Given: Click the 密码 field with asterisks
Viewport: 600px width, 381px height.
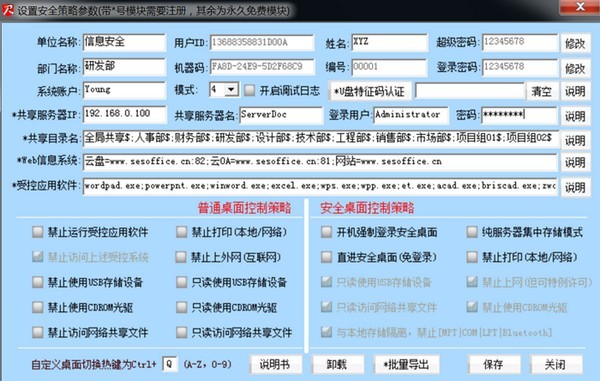Looking at the screenshot, I should coord(519,115).
